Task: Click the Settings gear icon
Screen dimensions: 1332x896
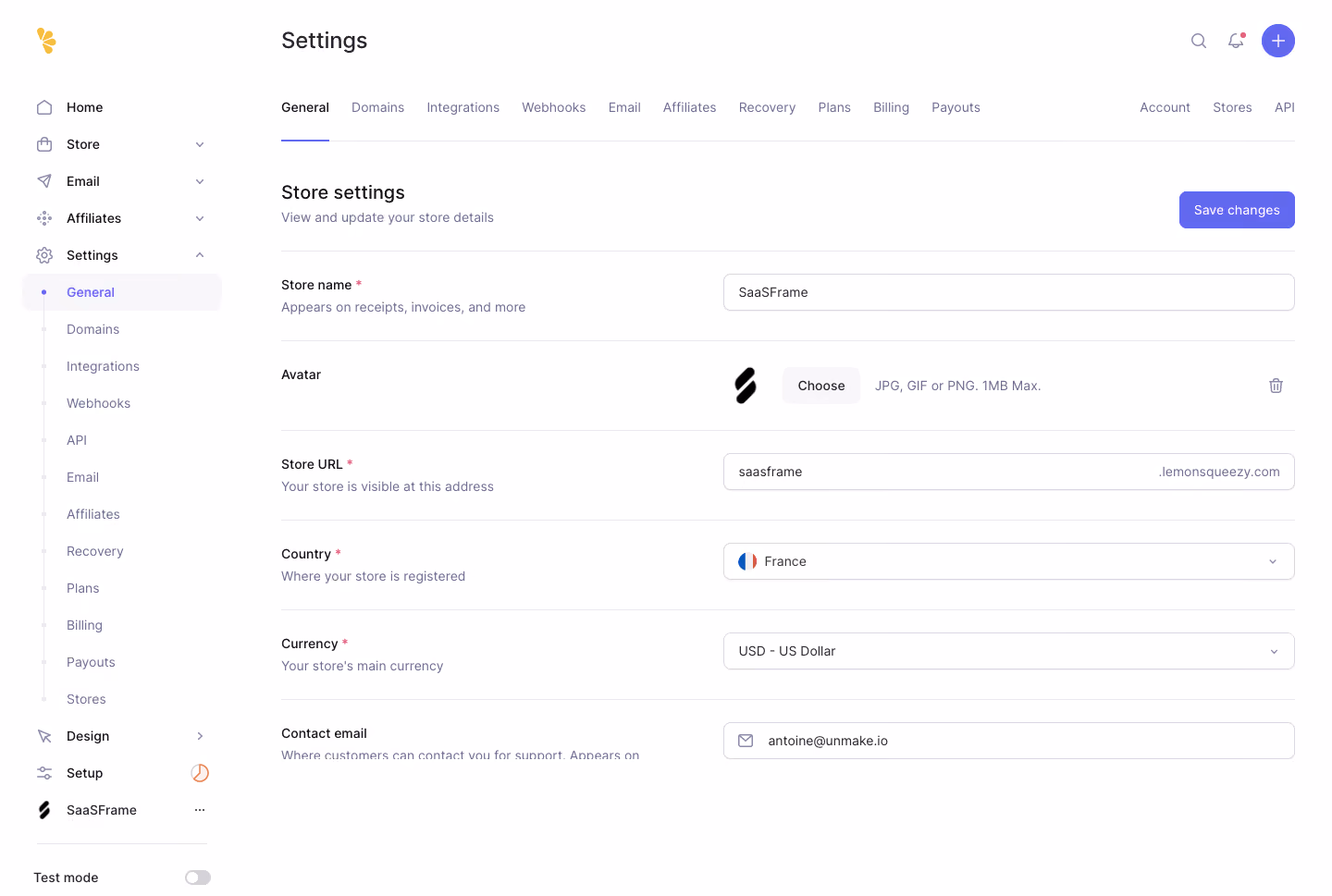Action: 44,255
